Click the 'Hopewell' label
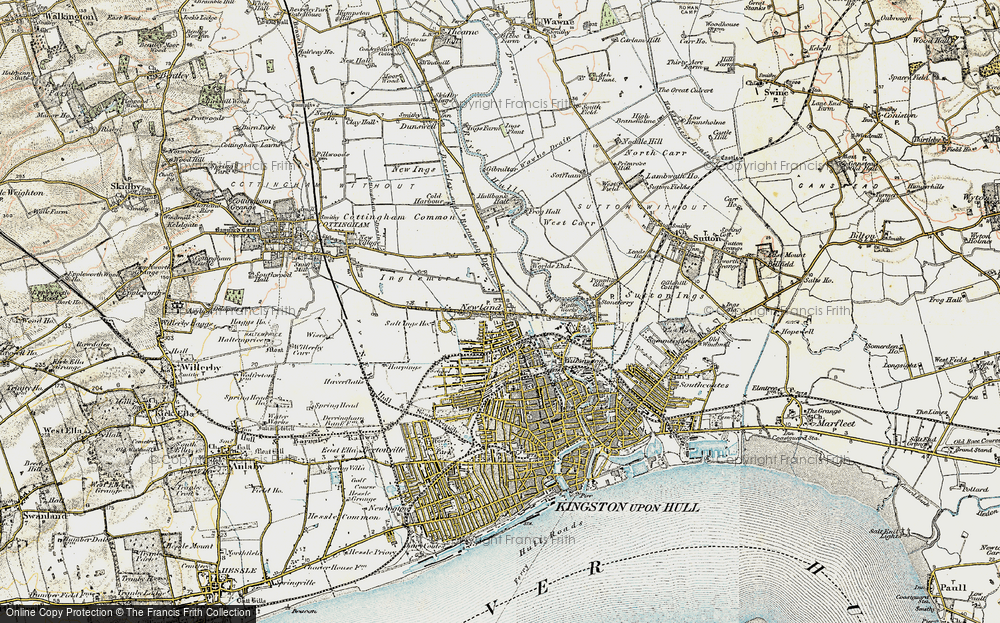 (x=799, y=332)
